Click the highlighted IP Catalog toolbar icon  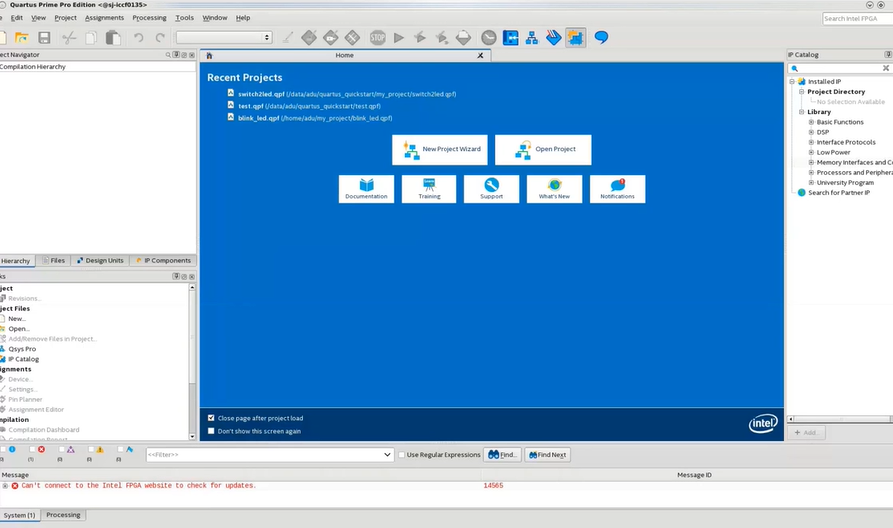coord(576,38)
